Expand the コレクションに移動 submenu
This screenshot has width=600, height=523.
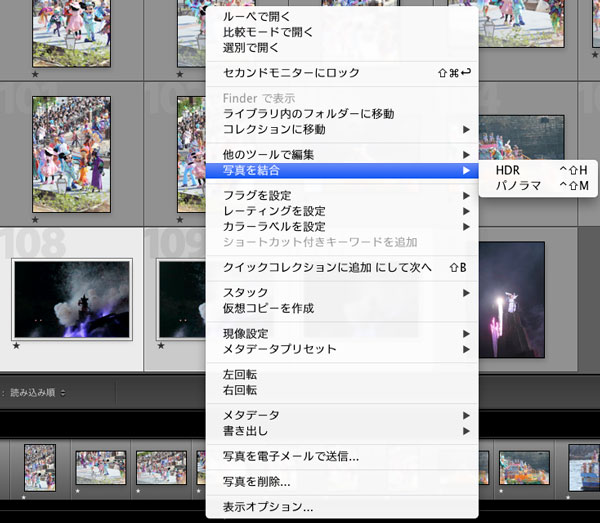(x=342, y=129)
